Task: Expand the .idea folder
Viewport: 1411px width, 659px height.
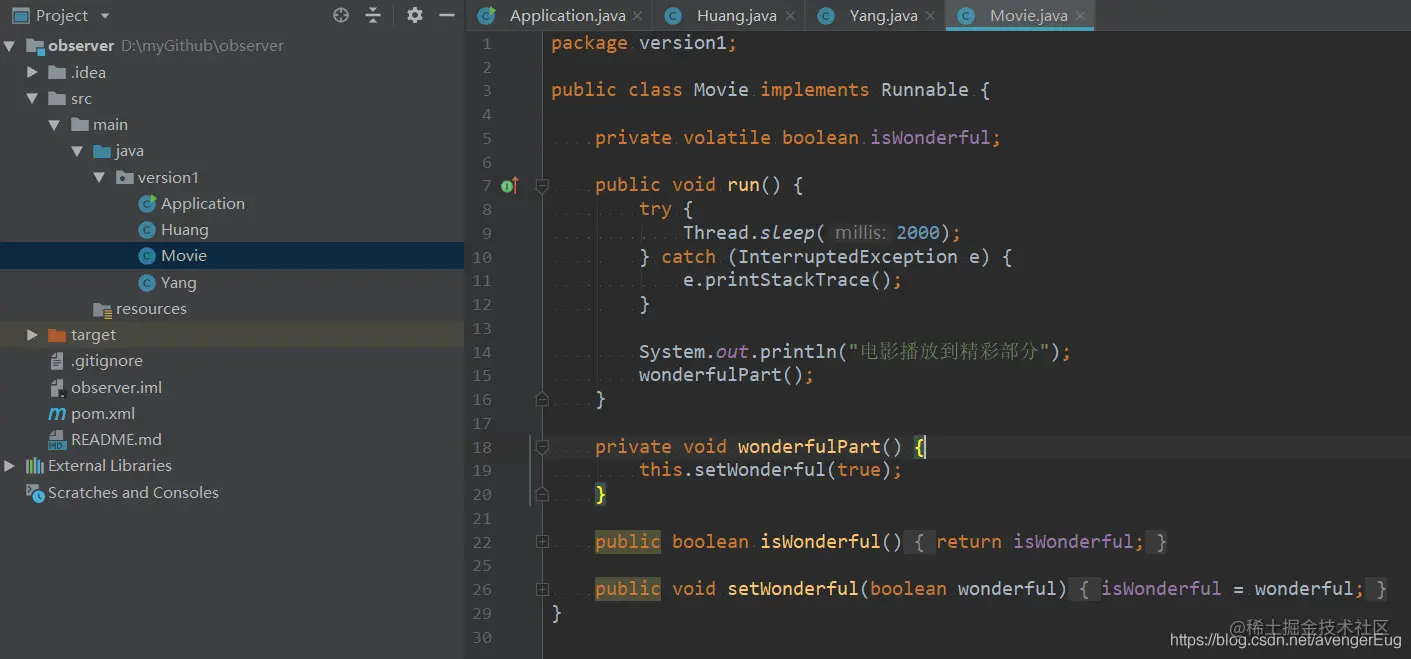Action: coord(32,72)
